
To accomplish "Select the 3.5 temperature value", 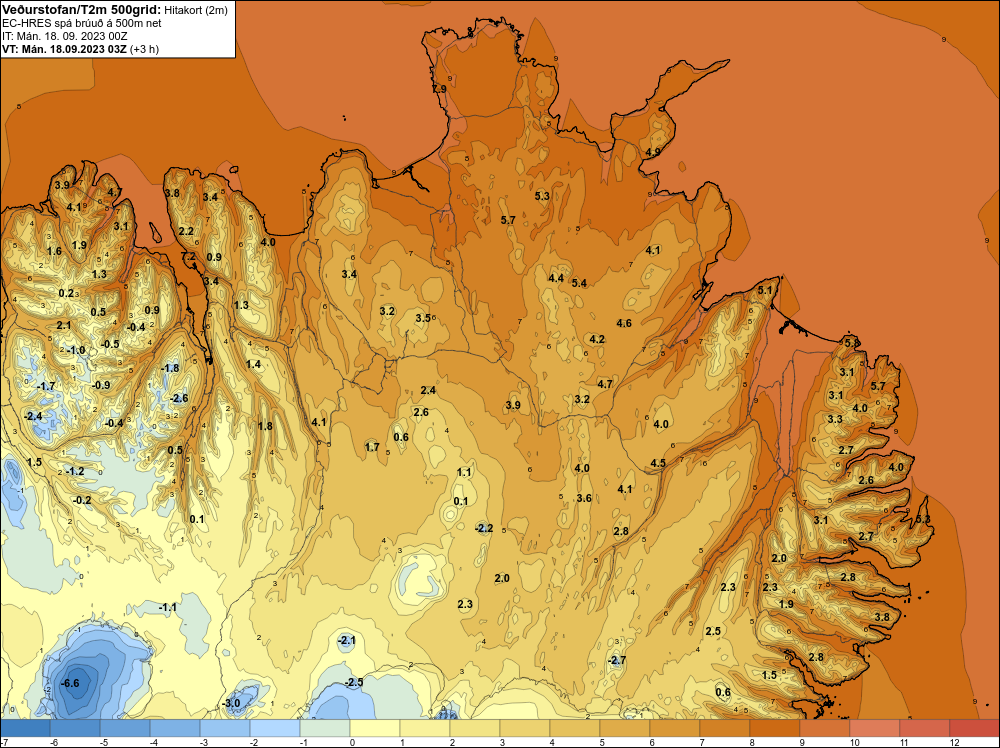I will (423, 318).
